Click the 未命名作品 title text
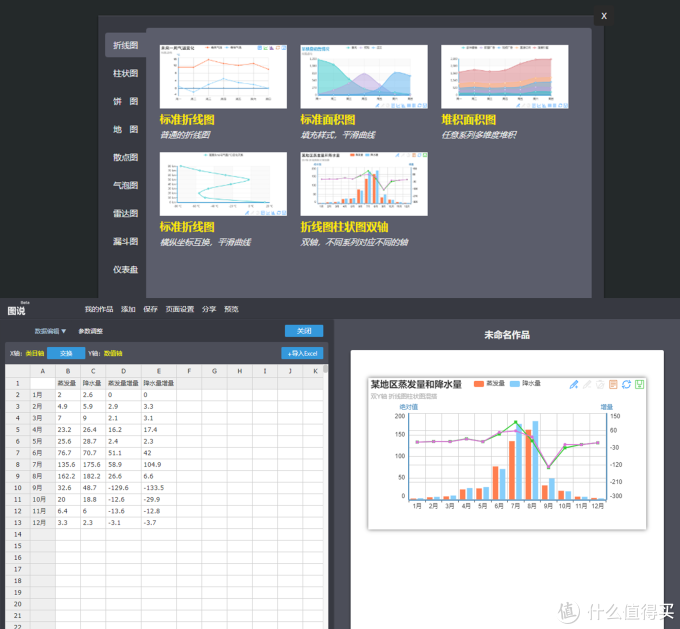 click(x=507, y=335)
